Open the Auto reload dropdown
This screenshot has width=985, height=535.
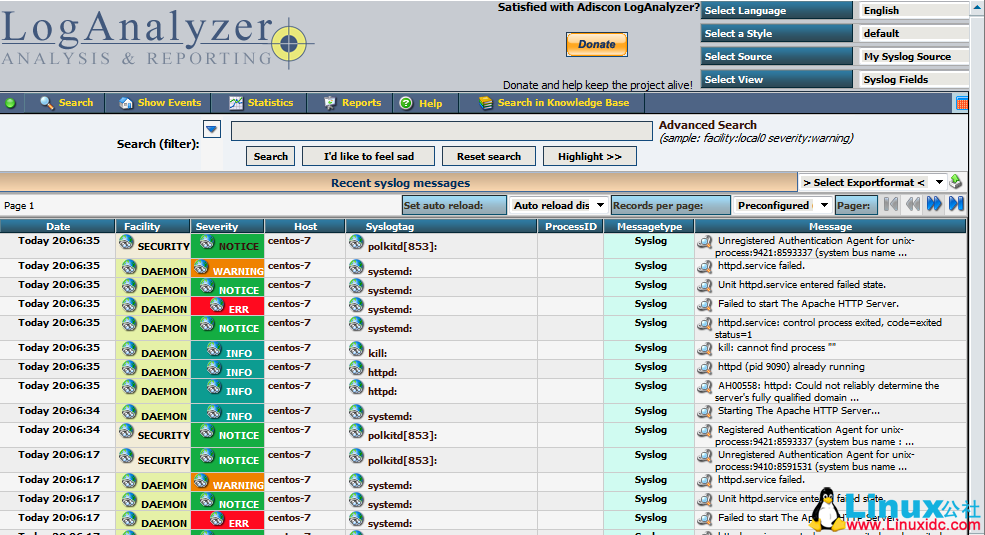tap(558, 205)
